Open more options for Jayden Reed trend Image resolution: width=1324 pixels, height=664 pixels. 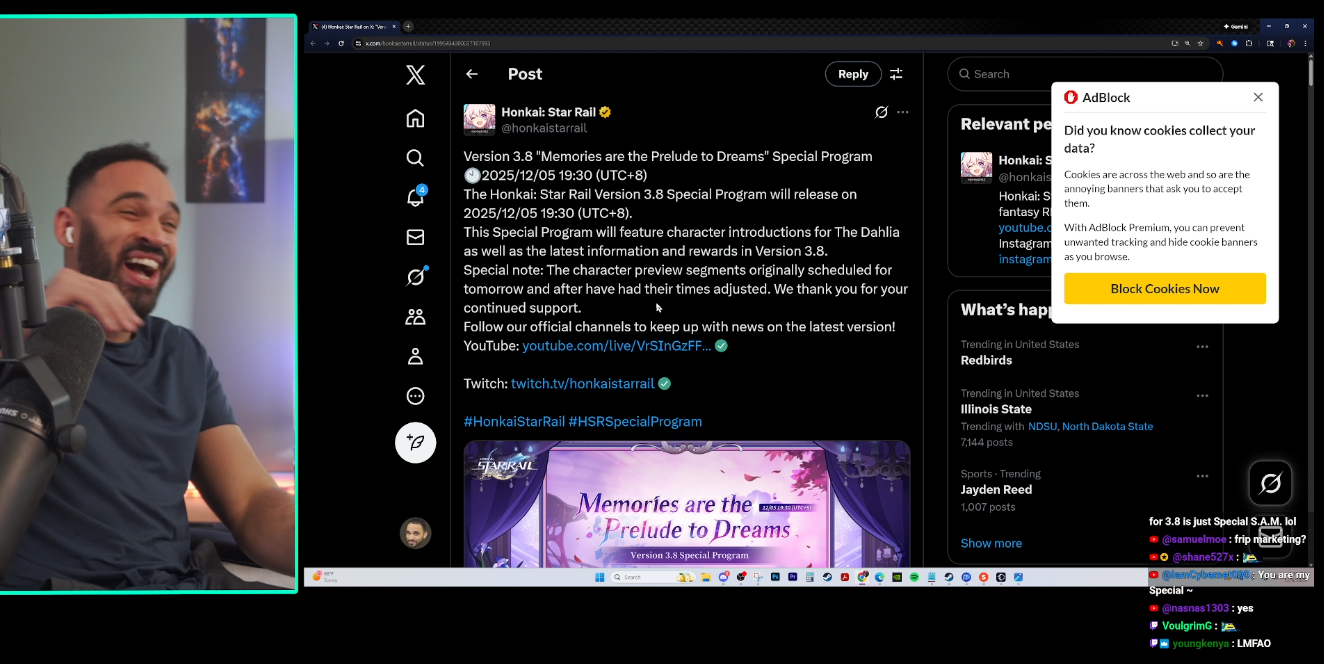pyautogui.click(x=1202, y=476)
